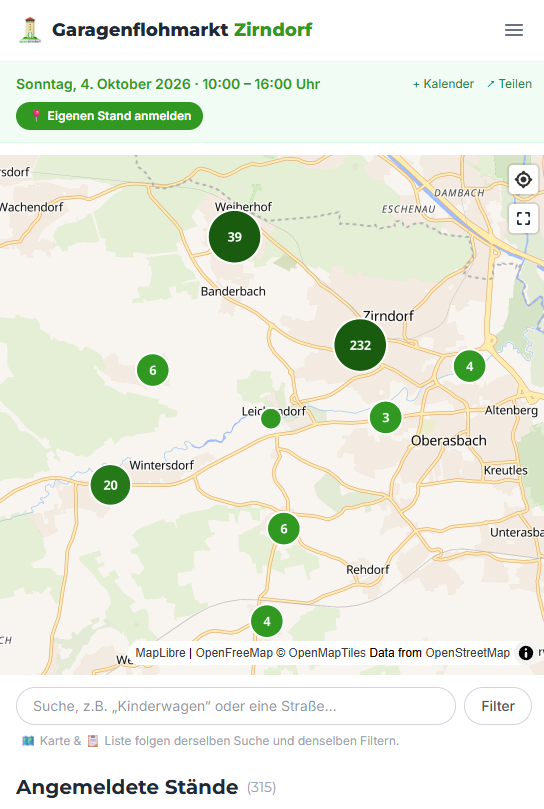Select the 39 cluster near Weiherhof

[x=235, y=237]
